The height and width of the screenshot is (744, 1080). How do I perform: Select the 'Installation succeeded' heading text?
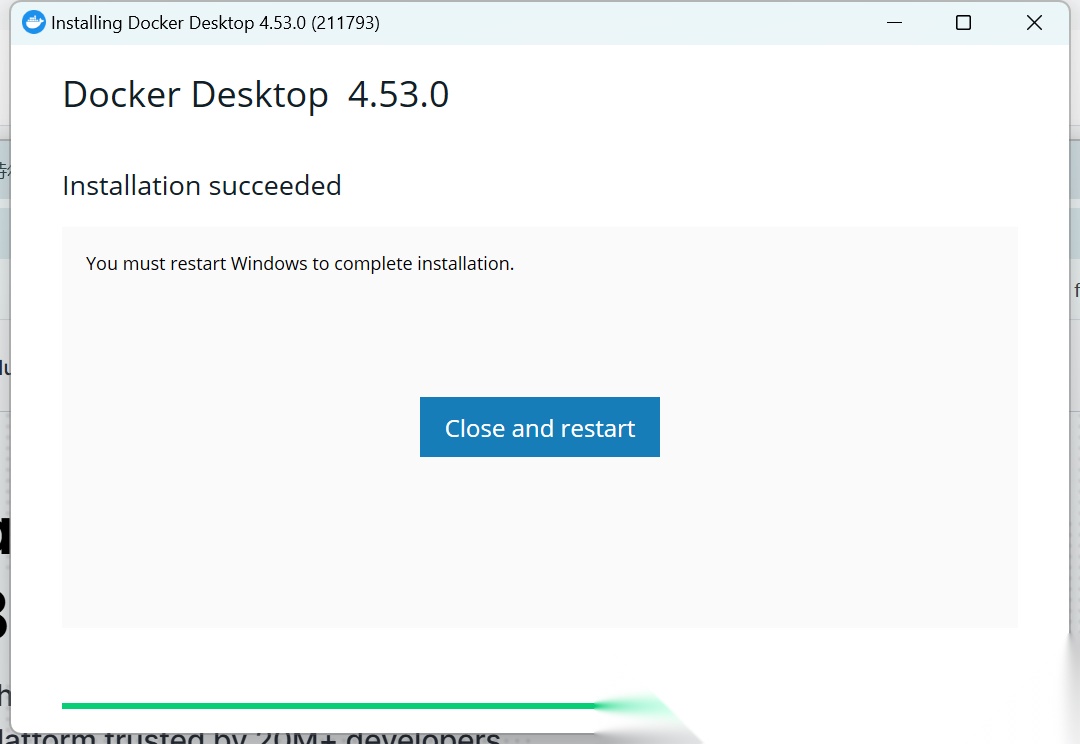(x=202, y=185)
